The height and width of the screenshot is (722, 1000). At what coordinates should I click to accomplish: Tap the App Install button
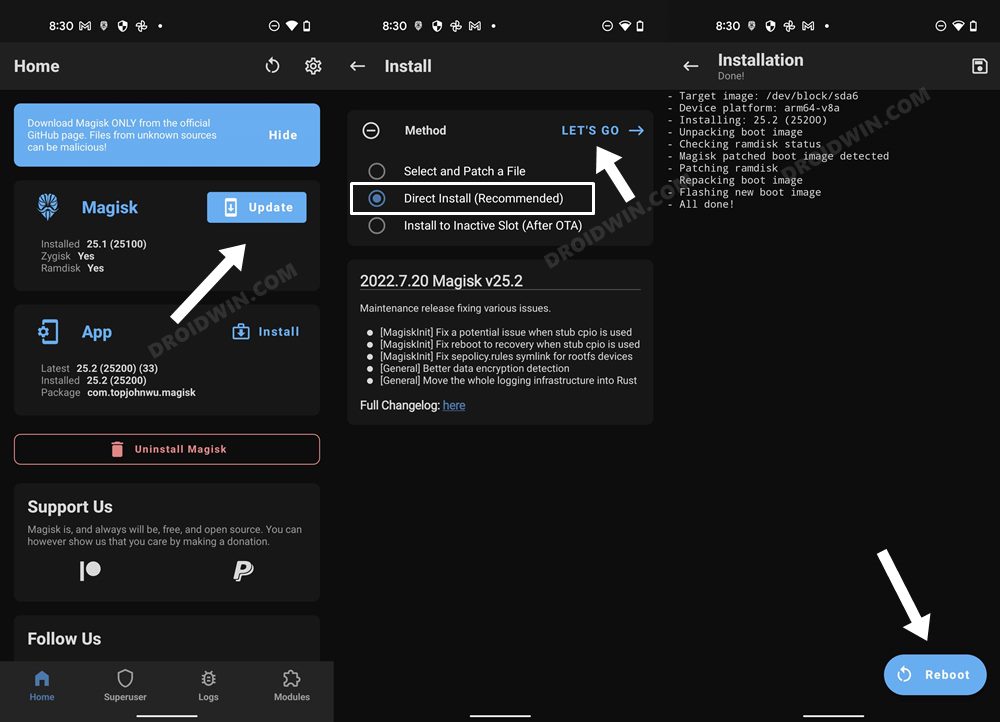(x=265, y=332)
